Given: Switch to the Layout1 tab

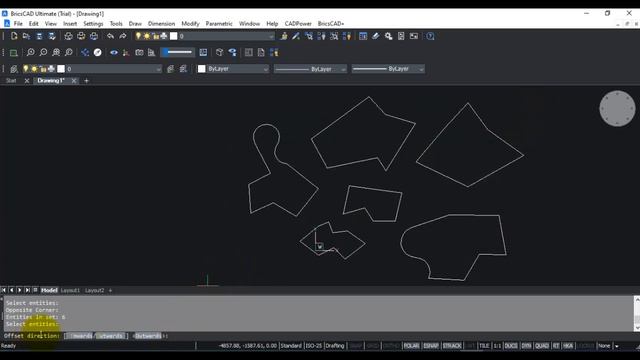Looking at the screenshot, I should tap(70, 290).
